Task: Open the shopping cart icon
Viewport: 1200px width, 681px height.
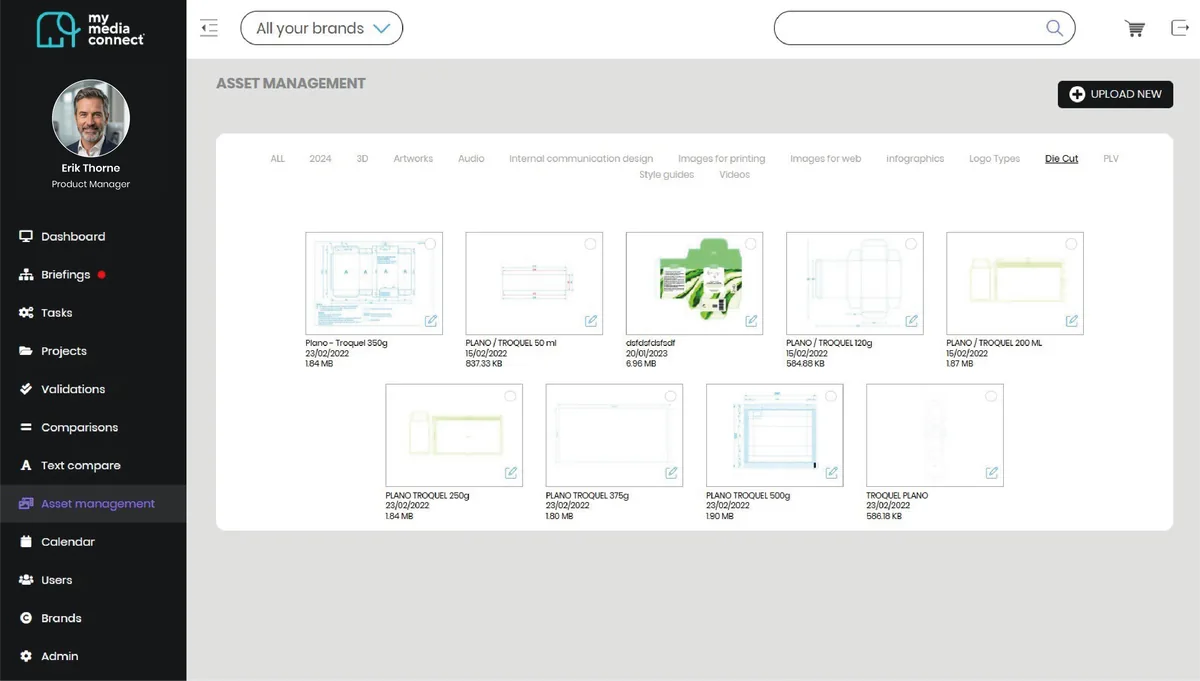Action: coord(1135,29)
